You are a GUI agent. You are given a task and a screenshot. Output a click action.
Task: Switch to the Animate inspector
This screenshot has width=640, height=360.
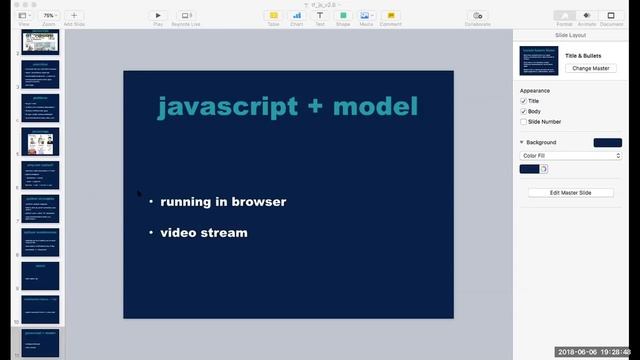click(x=587, y=16)
